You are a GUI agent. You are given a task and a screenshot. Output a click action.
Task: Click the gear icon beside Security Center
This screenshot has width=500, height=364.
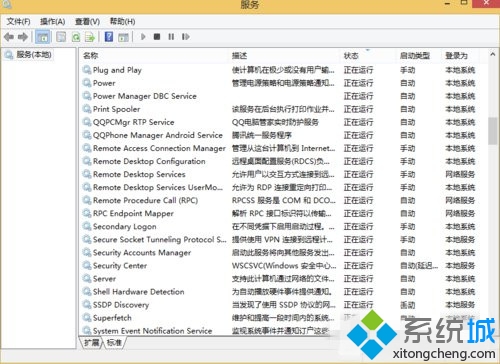tap(87, 266)
